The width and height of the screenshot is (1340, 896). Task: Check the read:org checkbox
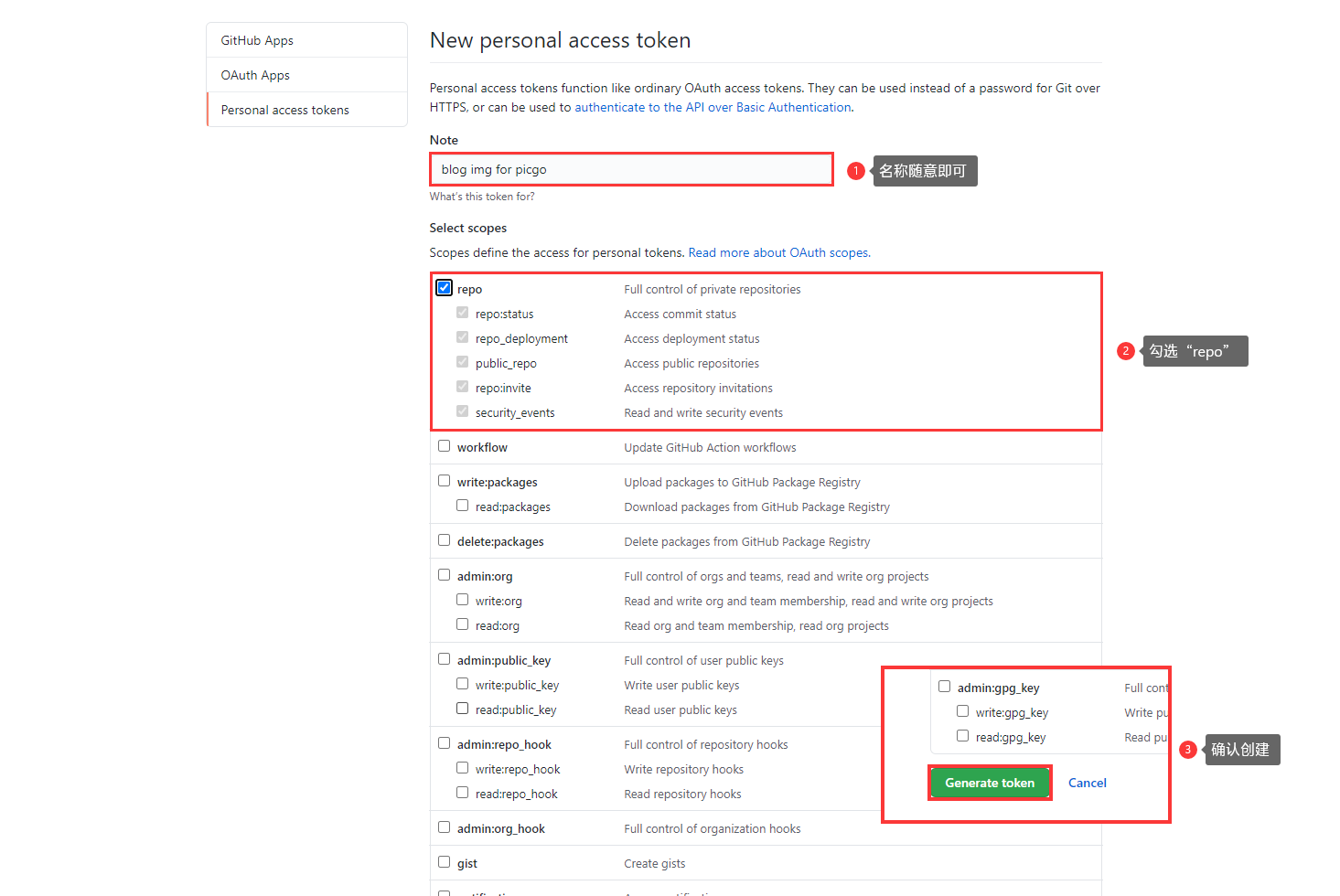(x=463, y=624)
